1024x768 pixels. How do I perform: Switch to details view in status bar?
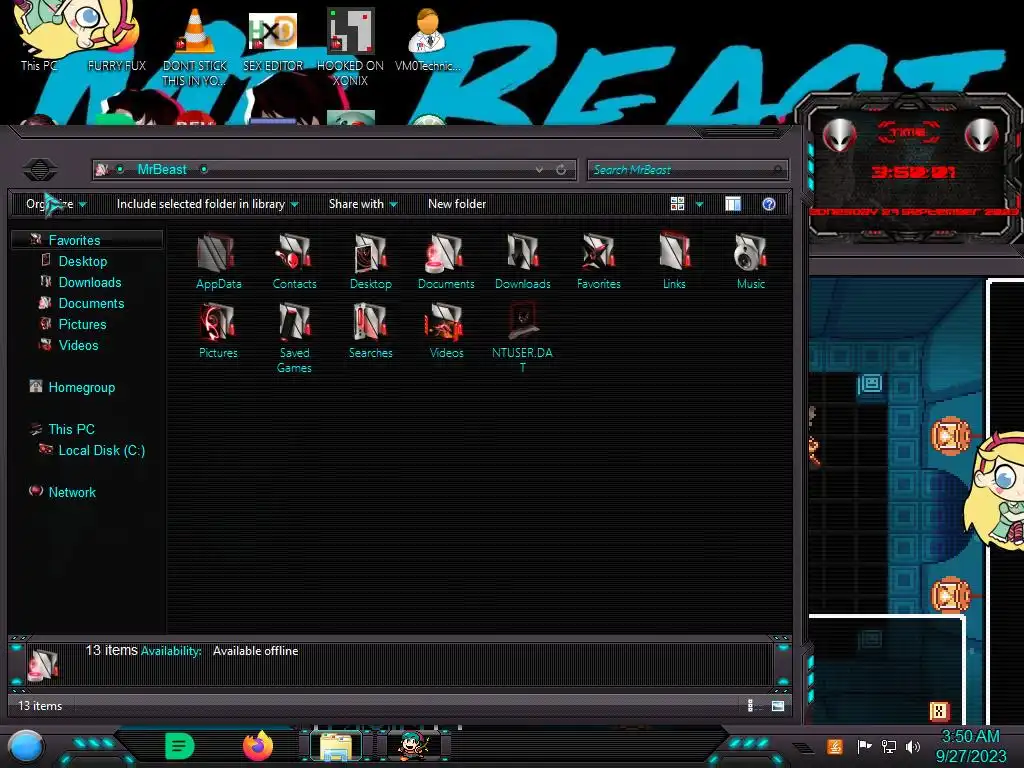tap(751, 705)
